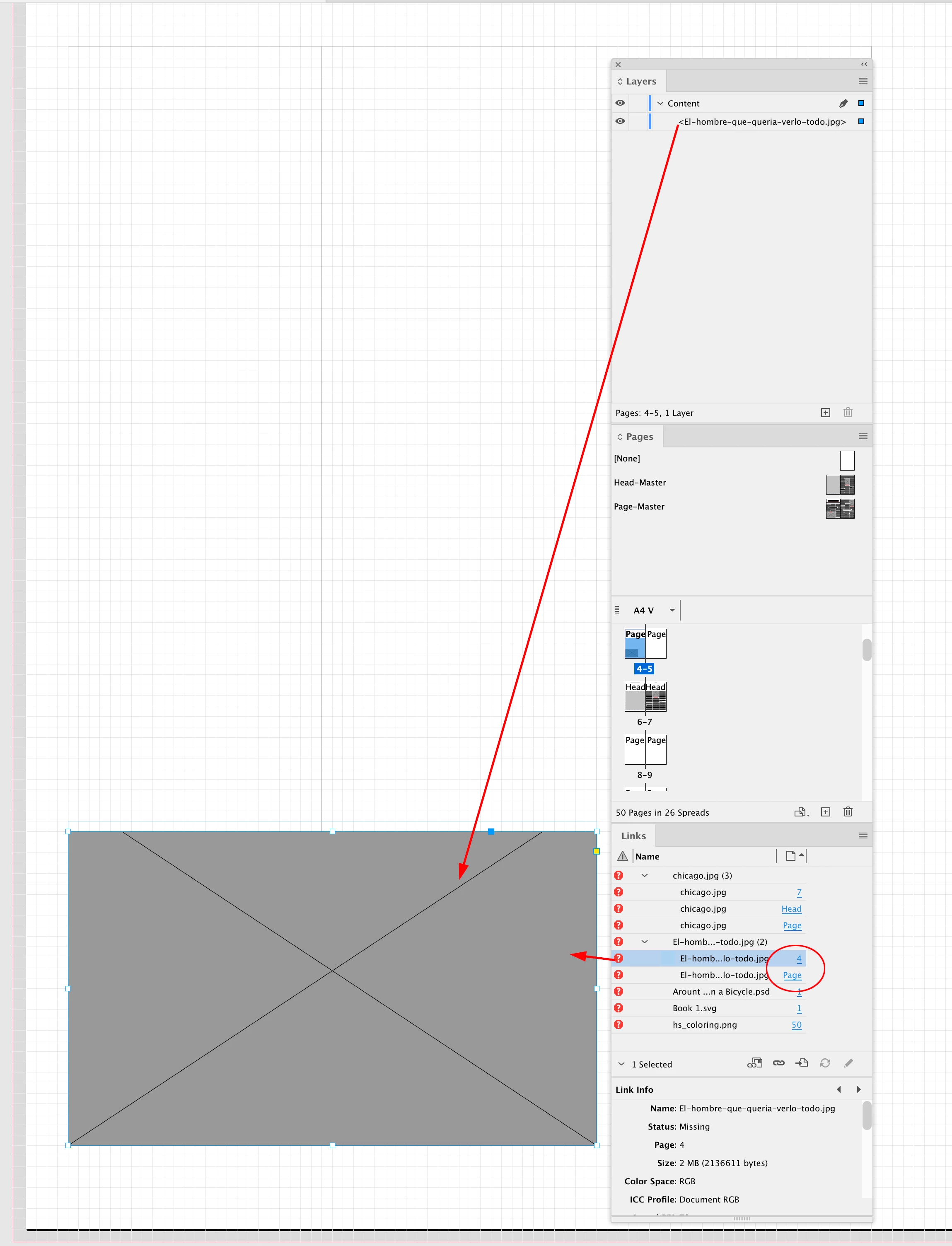
Task: Select the 6-7 spread thumbnail
Action: [x=645, y=697]
